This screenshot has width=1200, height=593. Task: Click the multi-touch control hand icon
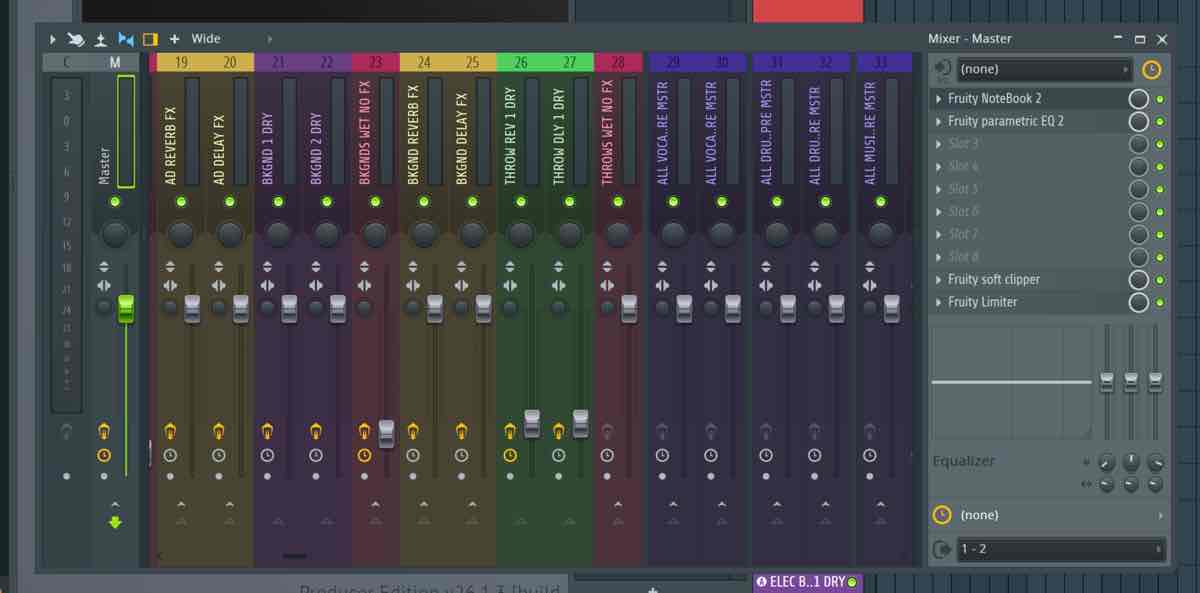tap(76, 39)
